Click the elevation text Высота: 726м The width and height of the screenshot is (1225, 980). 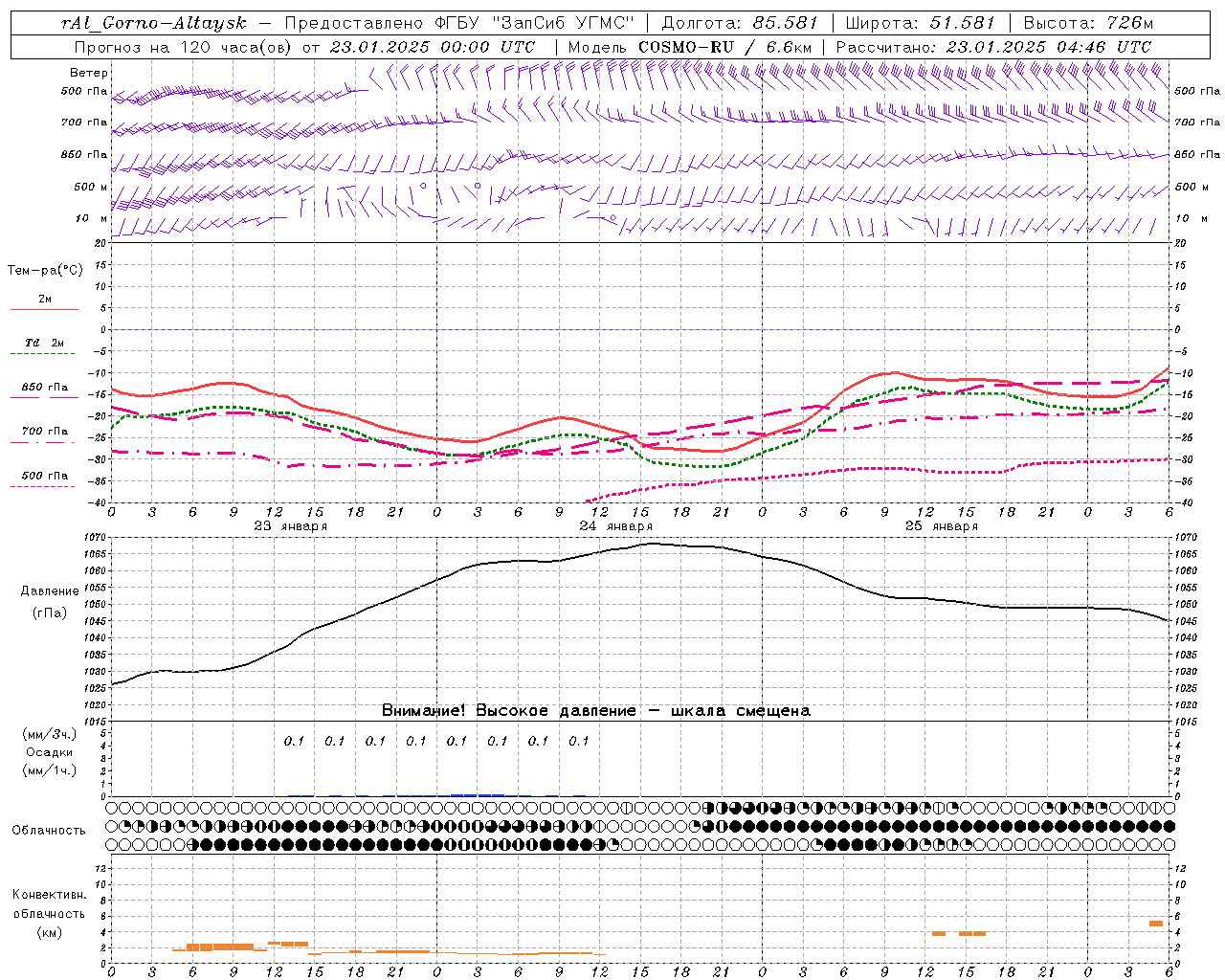tap(1088, 23)
